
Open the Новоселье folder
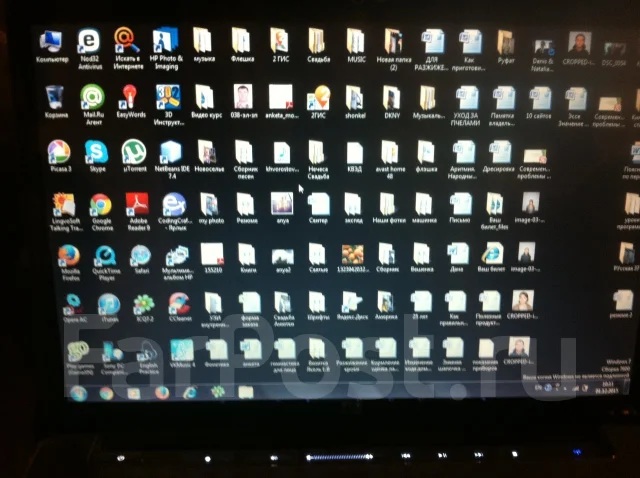click(209, 156)
